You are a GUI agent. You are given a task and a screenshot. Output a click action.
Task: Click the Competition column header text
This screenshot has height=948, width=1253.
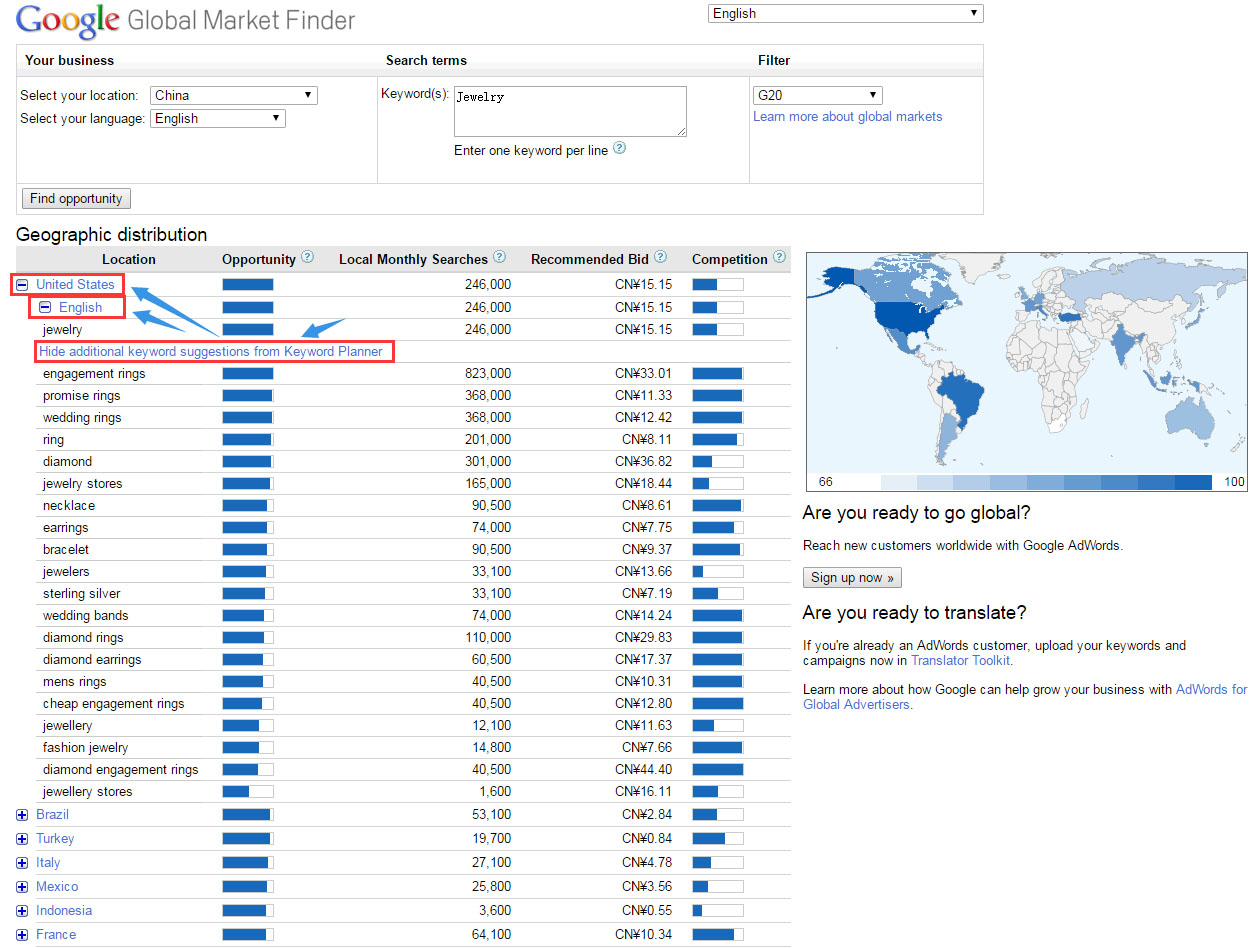730,259
